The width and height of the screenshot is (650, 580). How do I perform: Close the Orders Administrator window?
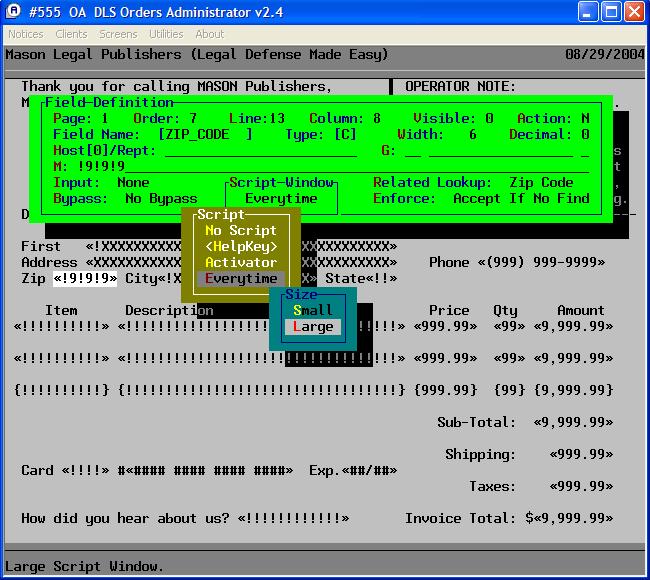(634, 12)
